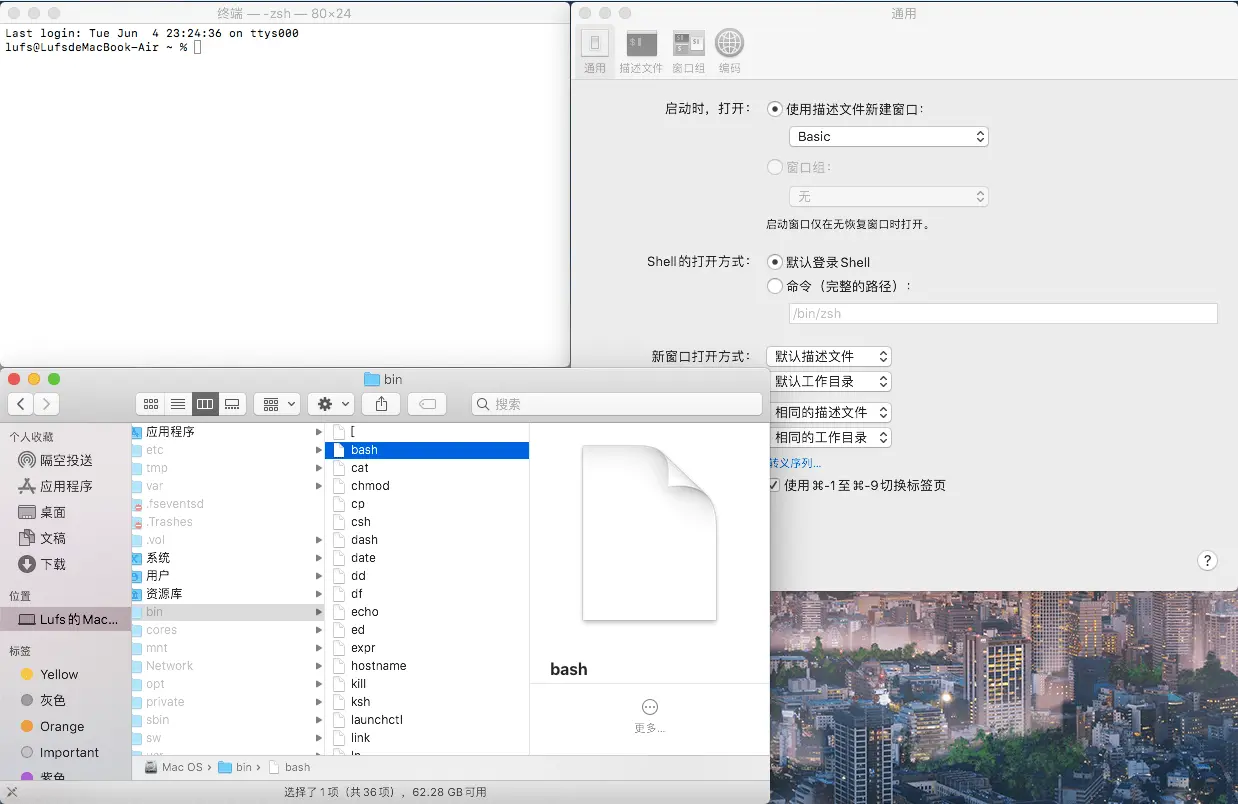The image size is (1238, 804).
Task: Toggle 使用⌘-1至⌘-9切换标签页 checkbox
Action: point(774,485)
